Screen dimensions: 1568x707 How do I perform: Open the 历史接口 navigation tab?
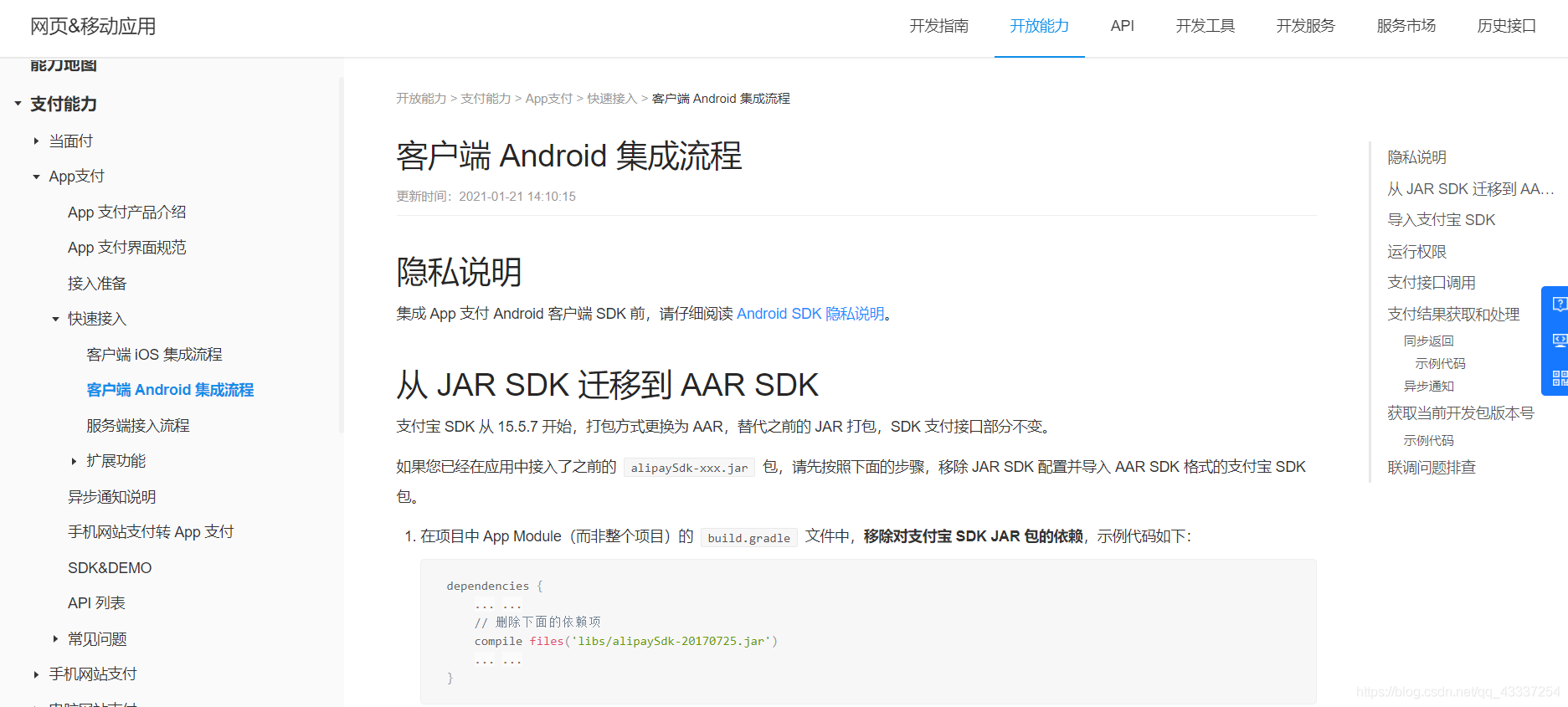coord(1506,26)
